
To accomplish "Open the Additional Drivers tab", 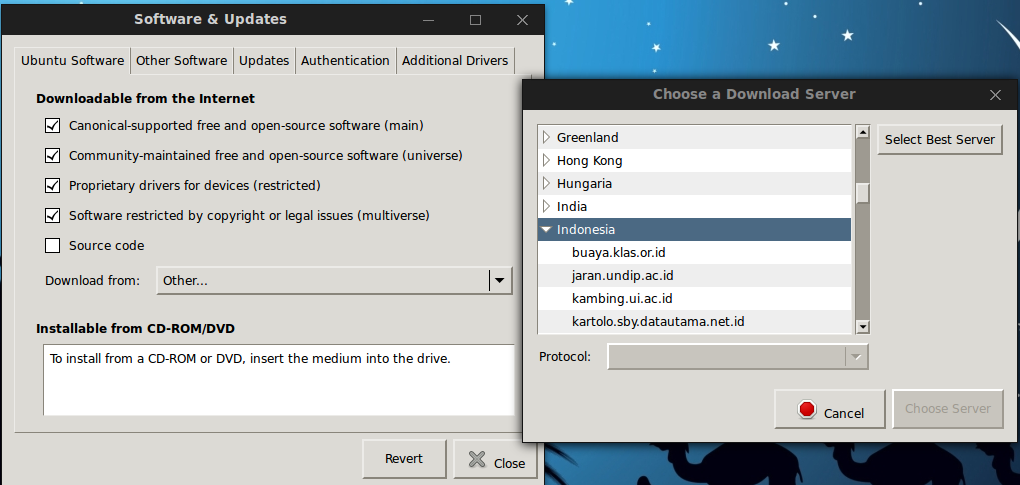I will click(455, 60).
